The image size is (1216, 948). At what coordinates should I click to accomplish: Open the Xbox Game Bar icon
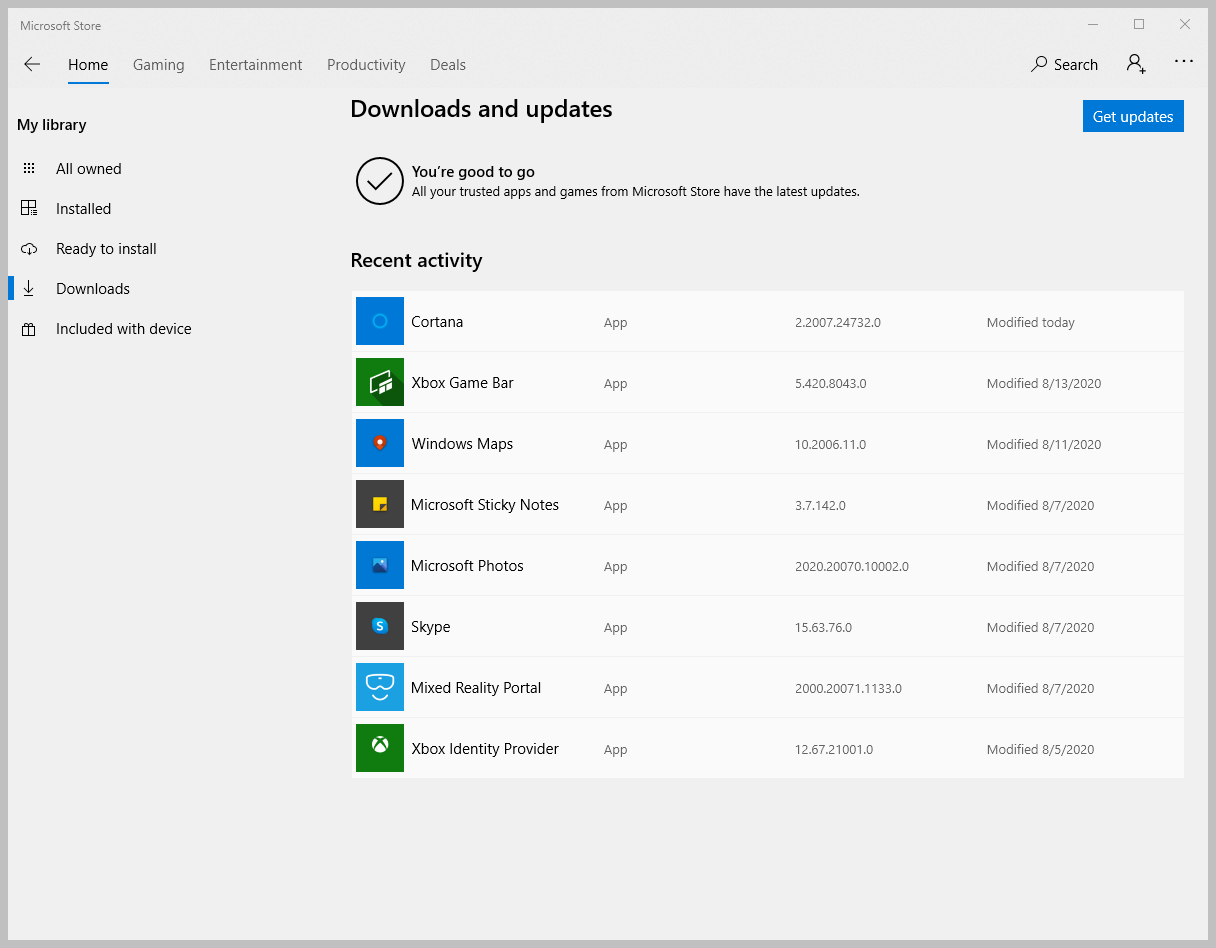pos(380,382)
